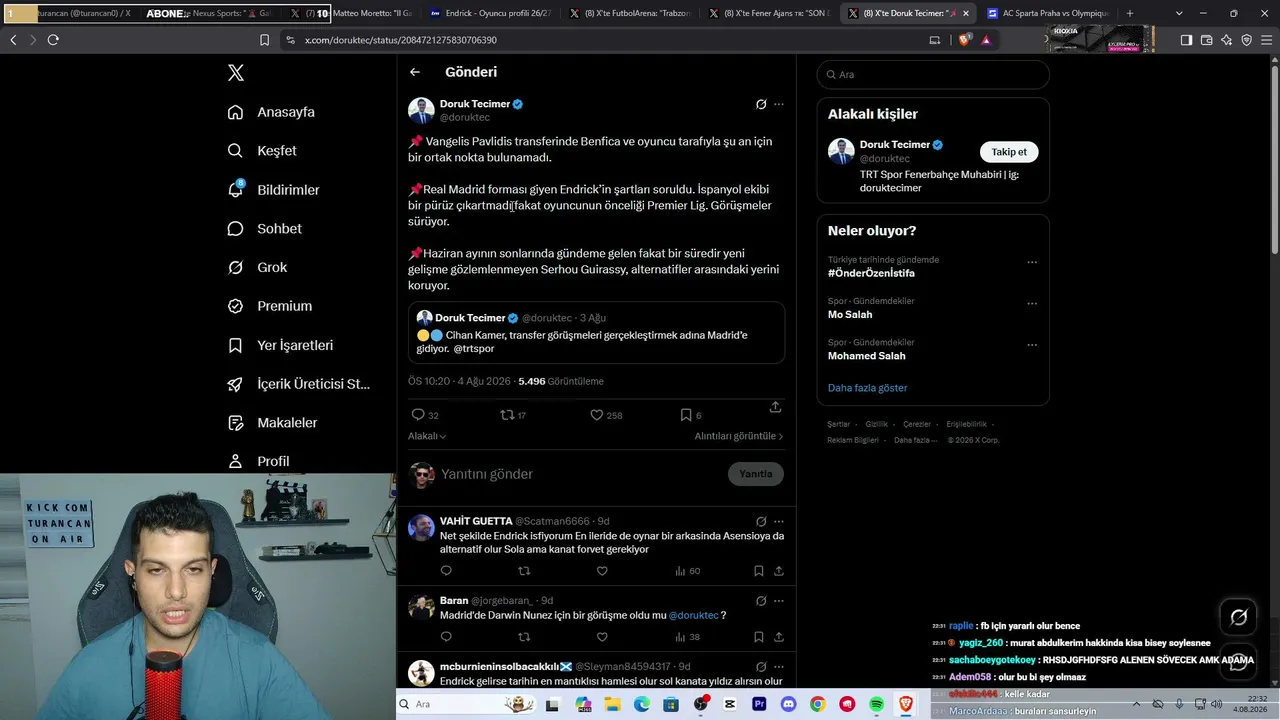Open the quoted Cihan Kamer post
The width and height of the screenshot is (1280, 720).
596,333
